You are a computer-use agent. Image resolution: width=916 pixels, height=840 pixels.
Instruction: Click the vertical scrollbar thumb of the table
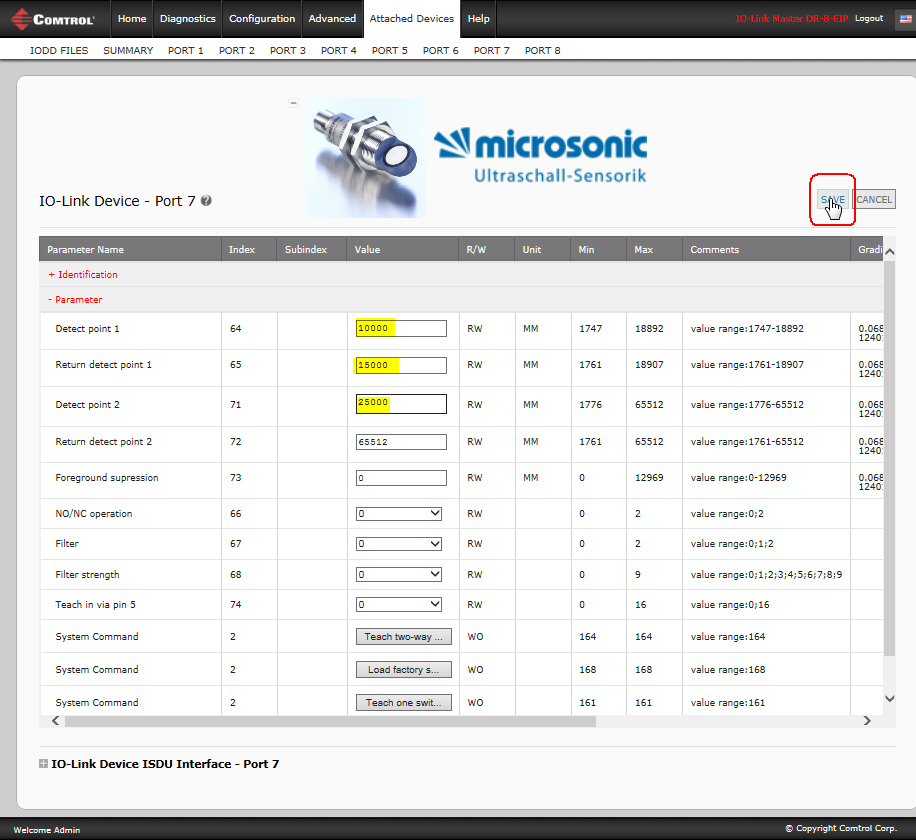890,459
